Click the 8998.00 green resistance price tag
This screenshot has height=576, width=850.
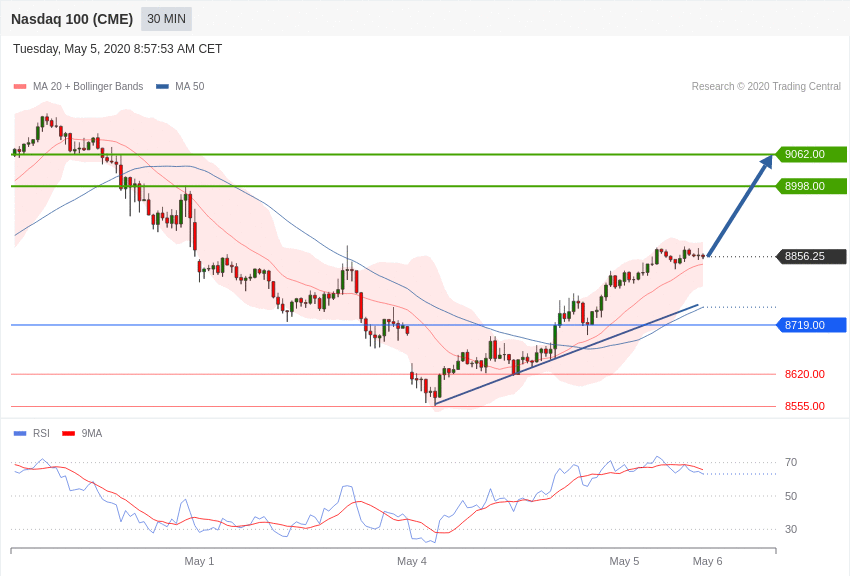point(812,186)
